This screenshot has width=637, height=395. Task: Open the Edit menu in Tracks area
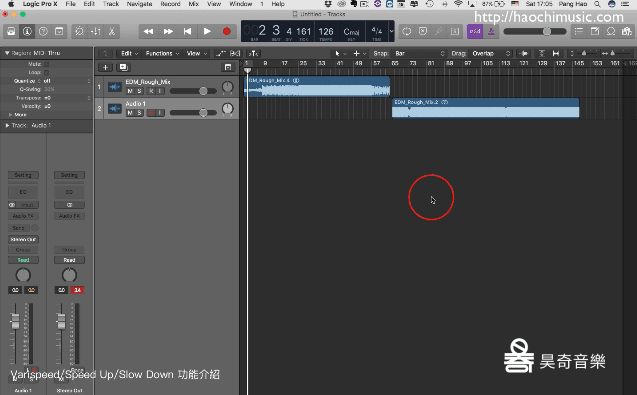tap(129, 53)
